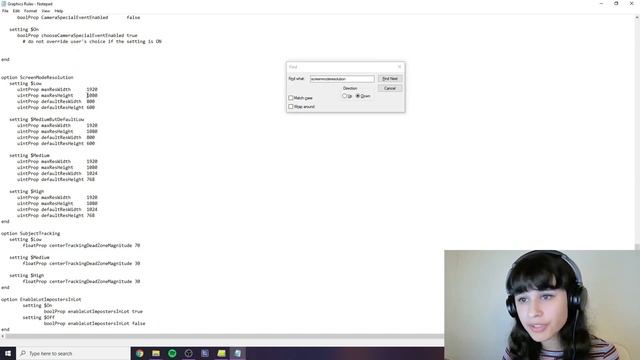Click the line 'setting $MediumButDefaultLow'
Image resolution: width=640 pixels, height=360 pixels.
point(47,119)
